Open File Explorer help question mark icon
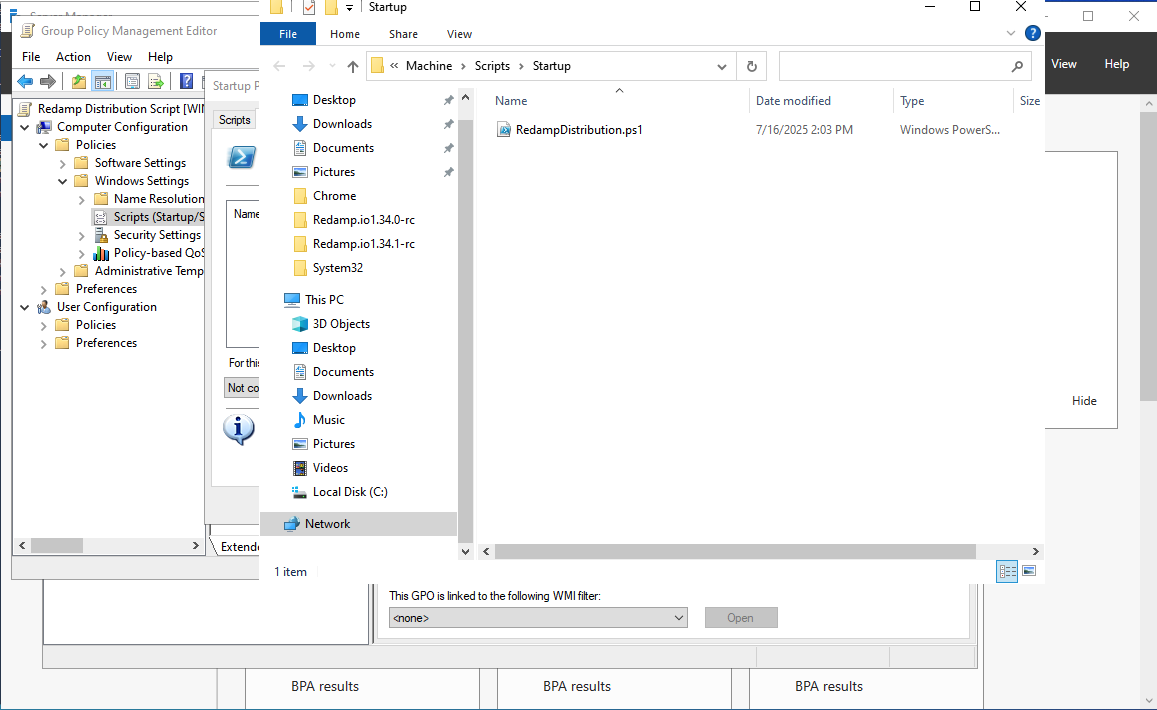 pyautogui.click(x=1033, y=33)
